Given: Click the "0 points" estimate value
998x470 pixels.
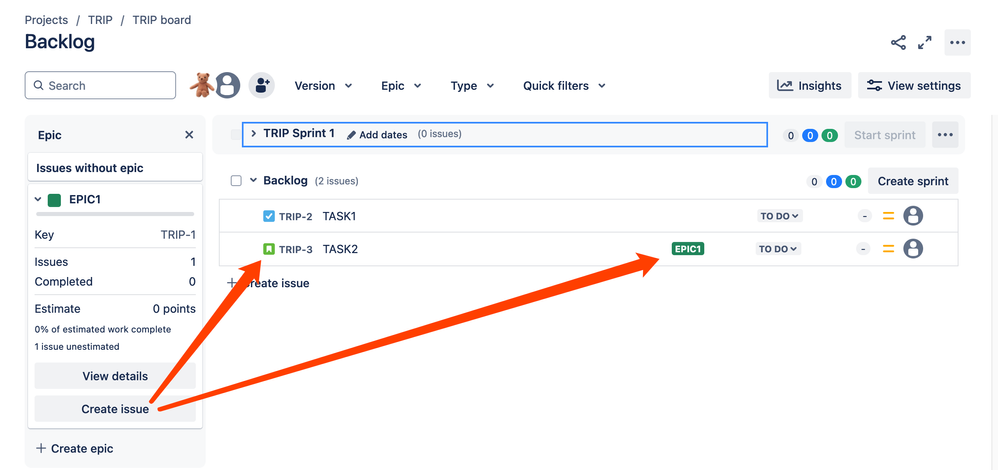Looking at the screenshot, I should pyautogui.click(x=174, y=309).
